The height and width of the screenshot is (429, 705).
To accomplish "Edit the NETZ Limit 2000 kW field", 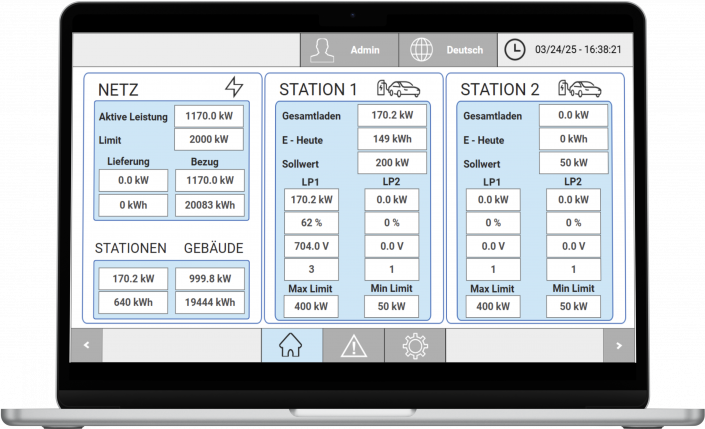I will coord(208,140).
